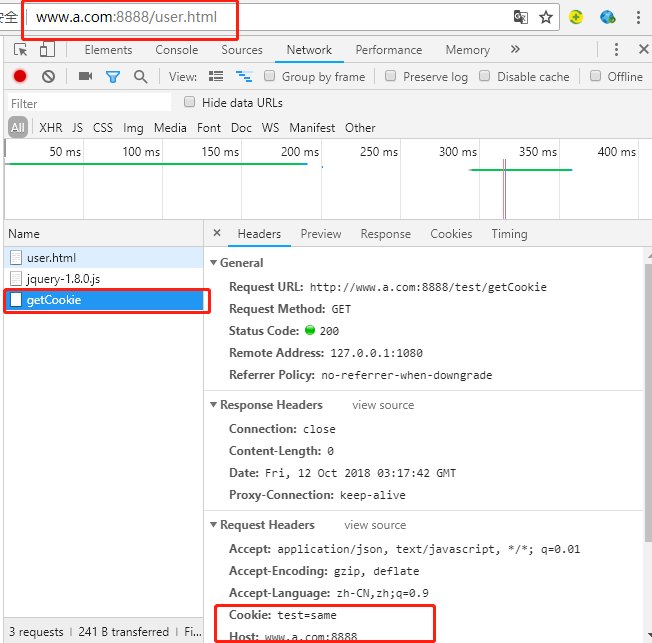Click the Name column header
Viewport: 652px width, 643px height.
pyautogui.click(x=104, y=234)
